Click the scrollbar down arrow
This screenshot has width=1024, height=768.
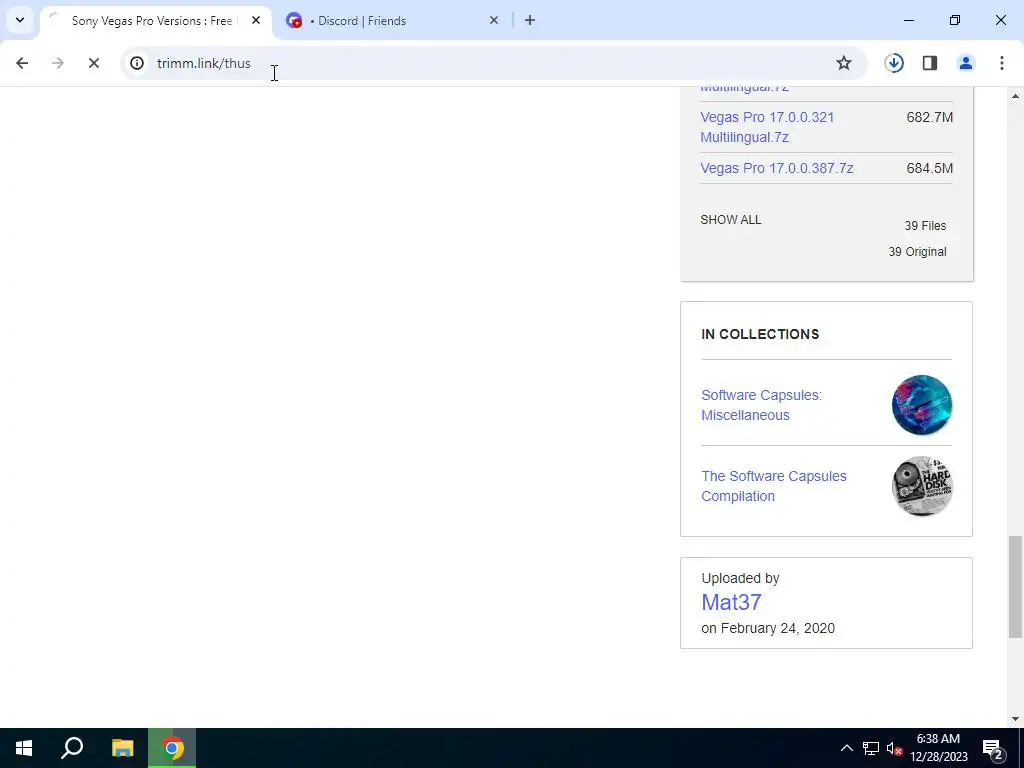pyautogui.click(x=1015, y=719)
